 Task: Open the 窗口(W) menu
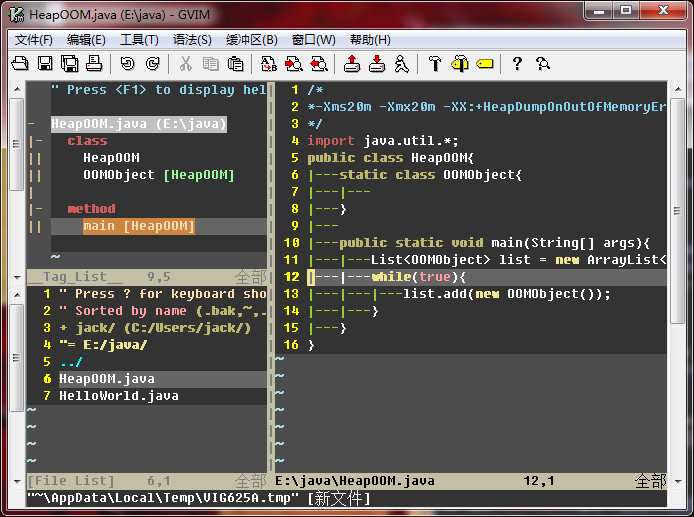[313, 40]
